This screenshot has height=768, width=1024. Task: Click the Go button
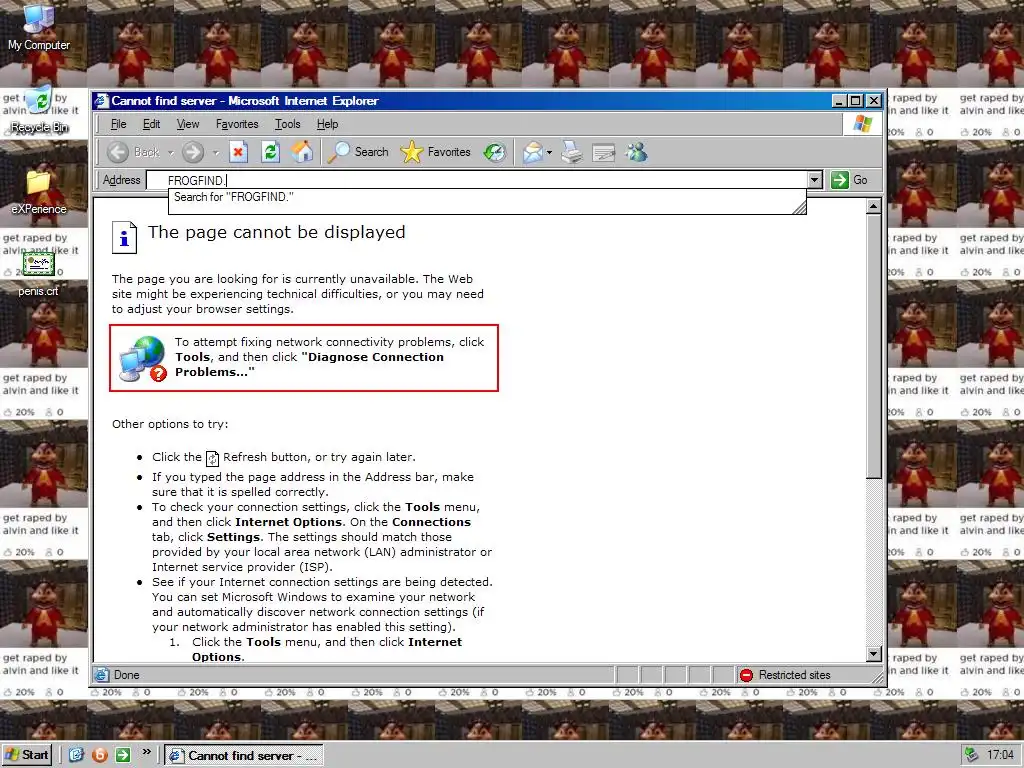coord(849,180)
